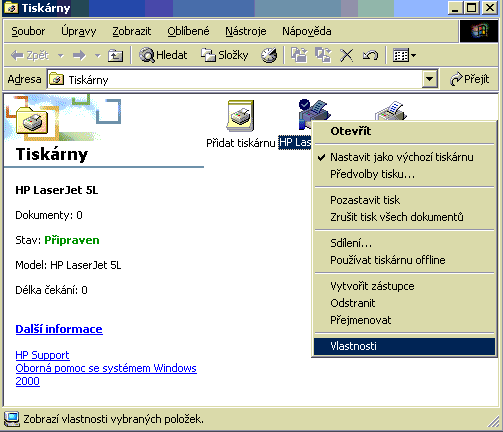Click the Přejít go button
This screenshot has height=432, width=503.
469,79
